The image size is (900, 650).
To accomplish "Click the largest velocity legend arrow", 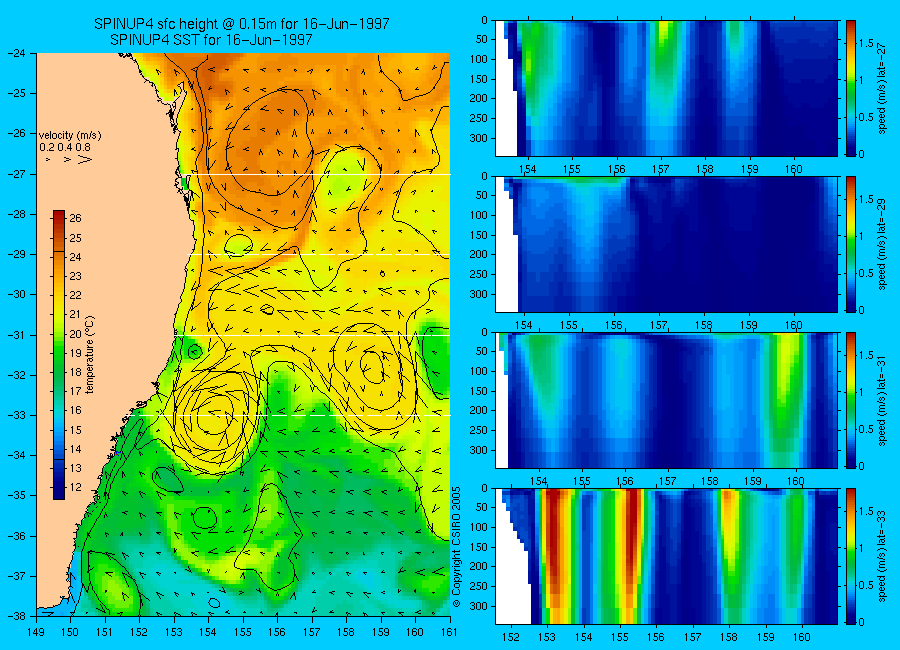I will (x=84, y=160).
